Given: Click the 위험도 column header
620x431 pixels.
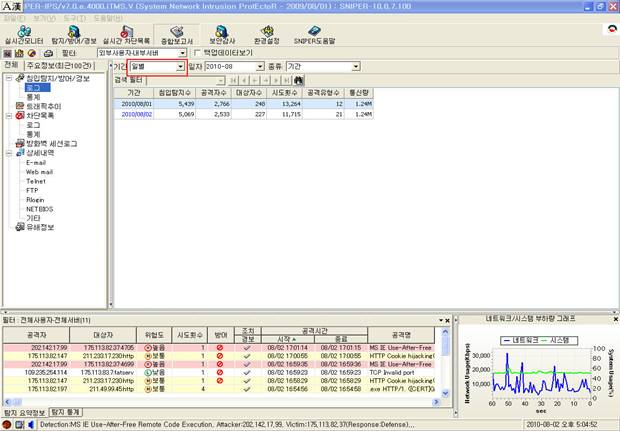Looking at the screenshot, I should [156, 336].
